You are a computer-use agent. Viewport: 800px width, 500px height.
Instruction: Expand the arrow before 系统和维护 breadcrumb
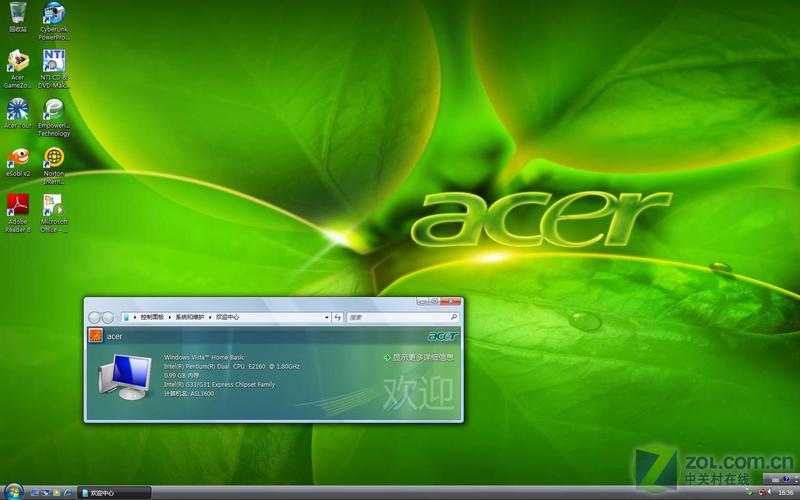click(170, 317)
